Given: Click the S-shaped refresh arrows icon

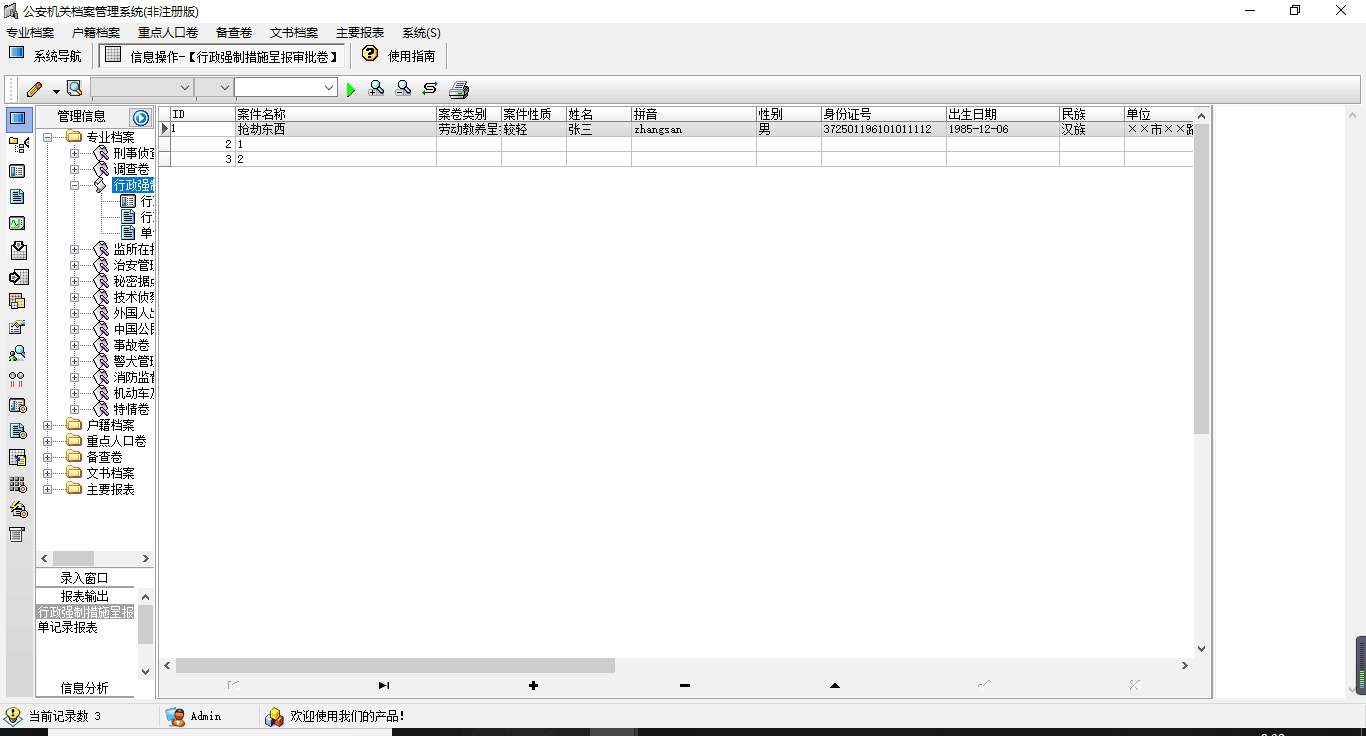Looking at the screenshot, I should click(430, 88).
